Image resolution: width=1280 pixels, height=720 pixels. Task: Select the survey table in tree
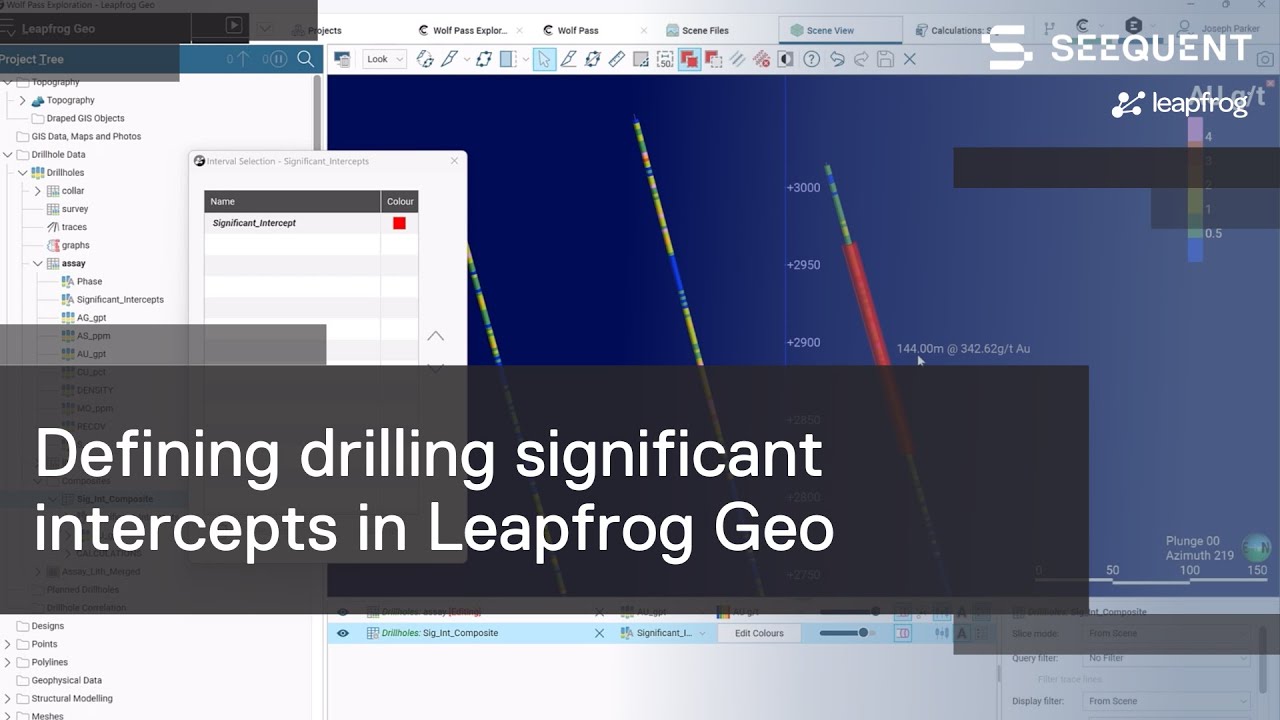tap(75, 209)
